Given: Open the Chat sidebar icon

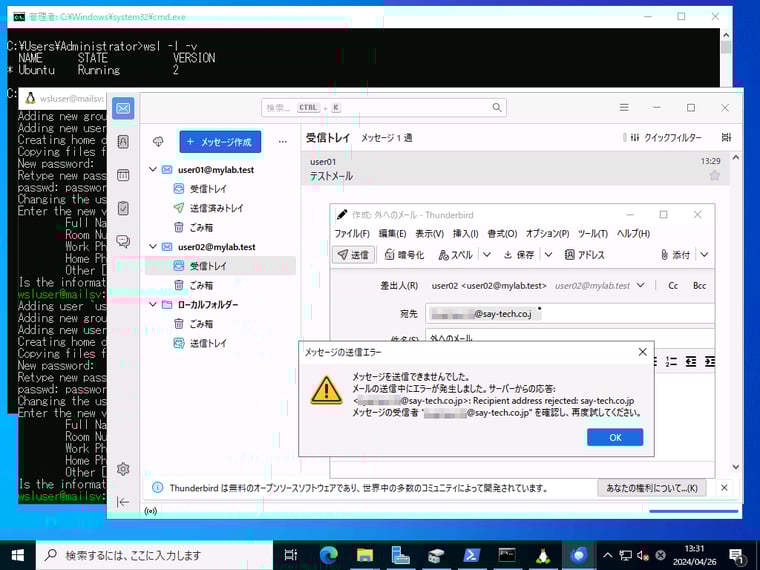Looking at the screenshot, I should click(123, 241).
